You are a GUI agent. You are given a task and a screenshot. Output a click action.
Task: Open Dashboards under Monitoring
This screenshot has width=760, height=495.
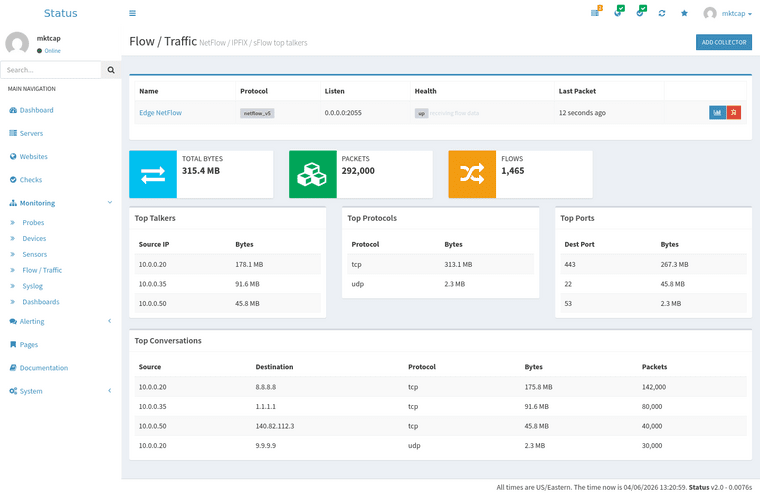pos(41,302)
